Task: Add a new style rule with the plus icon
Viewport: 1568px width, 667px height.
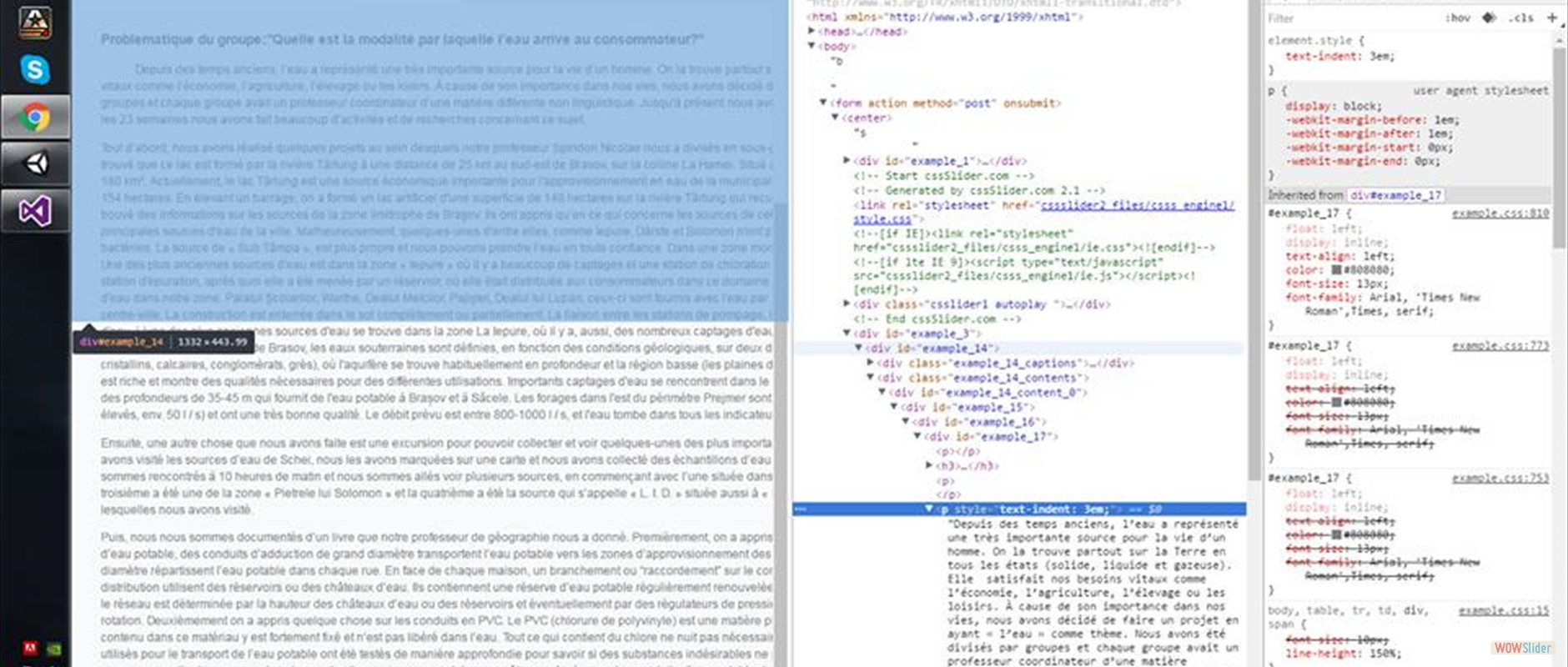Action: point(1552,18)
